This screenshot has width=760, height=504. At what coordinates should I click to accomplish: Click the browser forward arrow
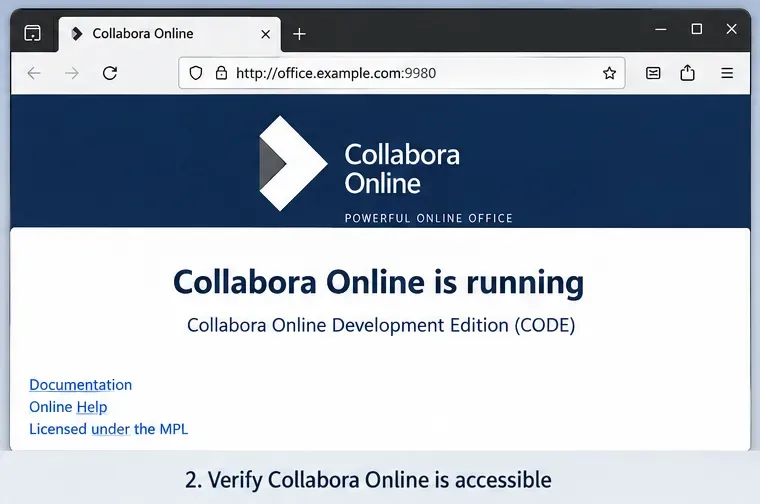[72, 73]
